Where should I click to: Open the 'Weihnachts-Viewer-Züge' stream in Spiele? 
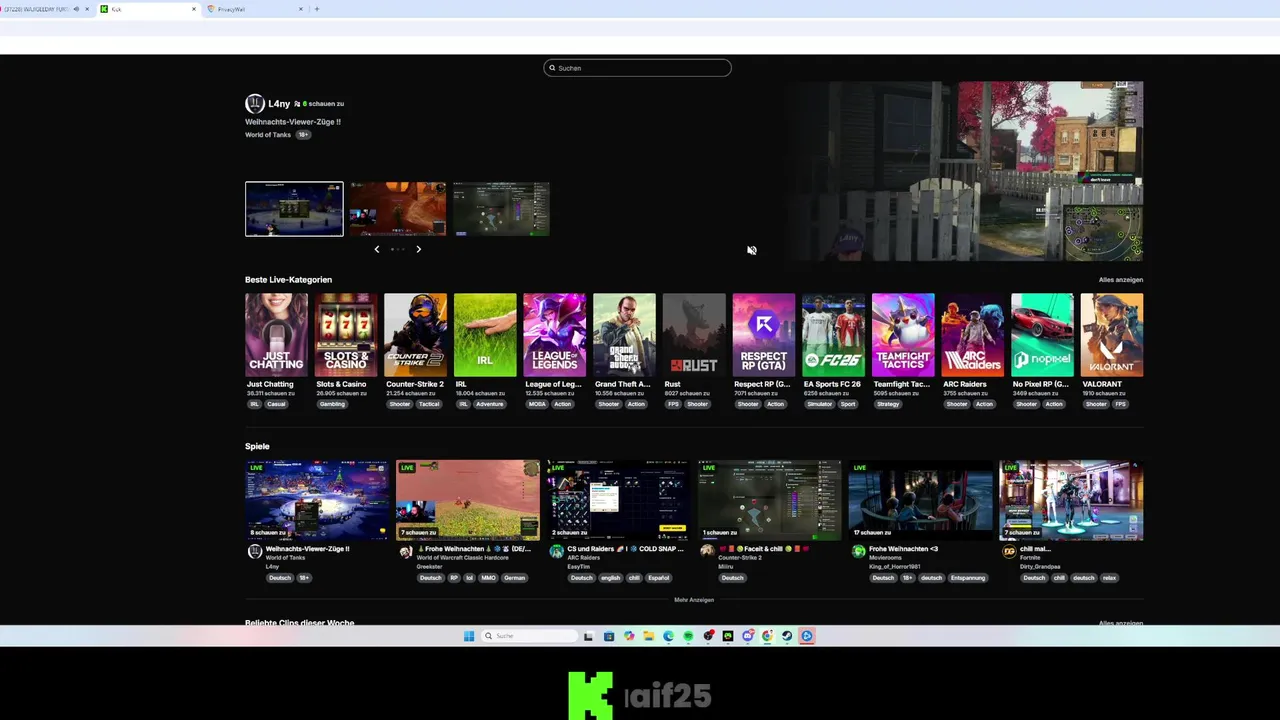point(317,500)
